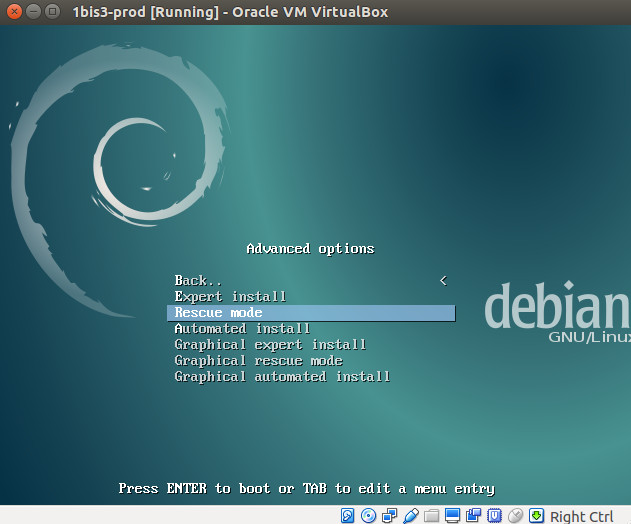Click the shared folders icon
Viewport: 631px width, 524px height.
coord(431,516)
